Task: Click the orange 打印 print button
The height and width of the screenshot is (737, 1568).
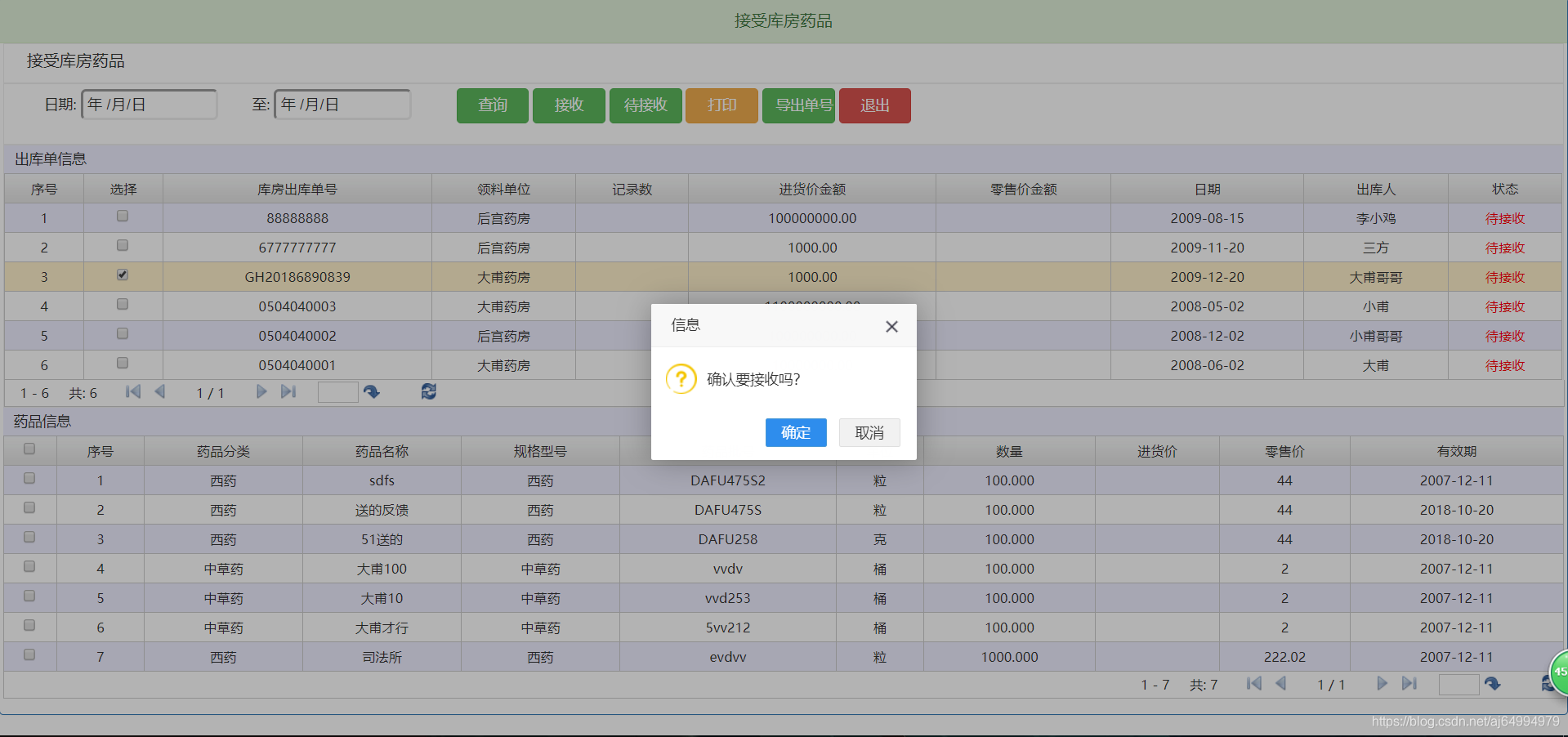Action: tap(721, 105)
